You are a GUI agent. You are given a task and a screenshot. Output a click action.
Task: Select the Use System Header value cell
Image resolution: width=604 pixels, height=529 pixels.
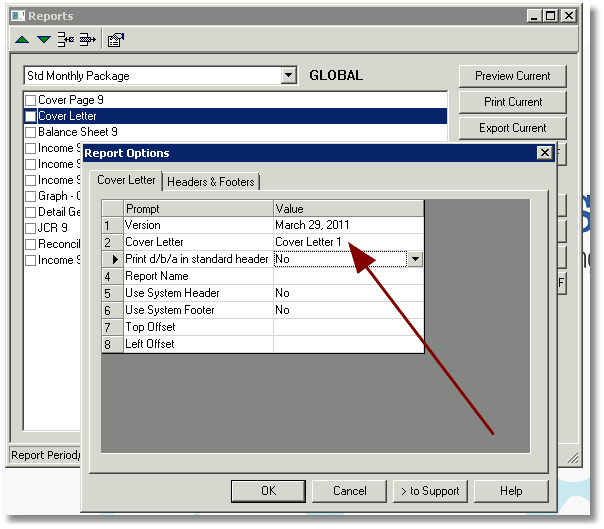[348, 293]
